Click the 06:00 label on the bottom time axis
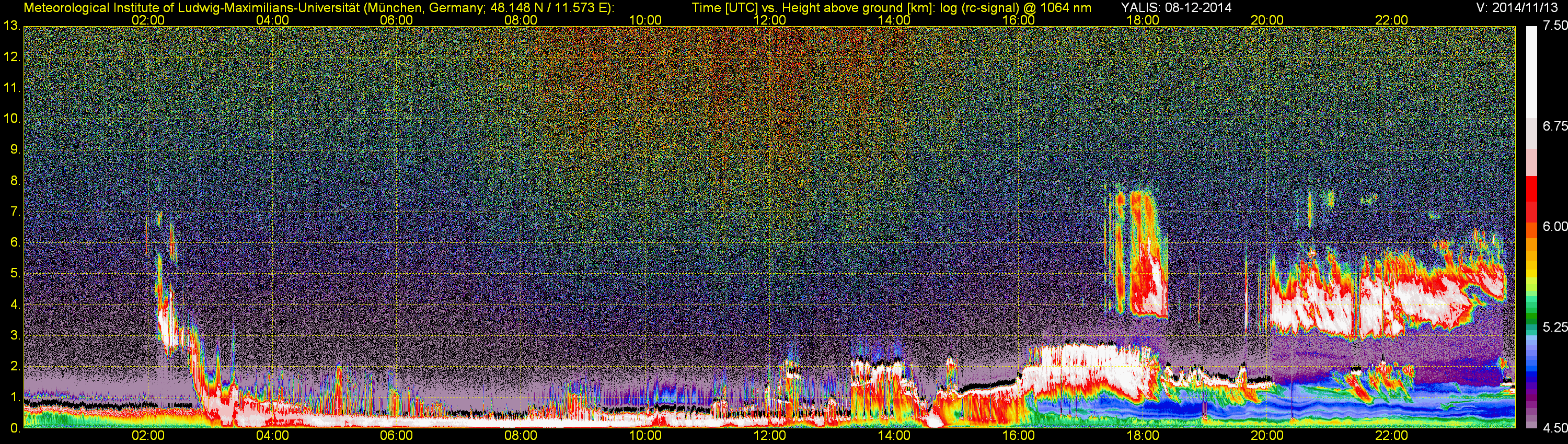Screen dimensions: 1568x444 click(396, 436)
